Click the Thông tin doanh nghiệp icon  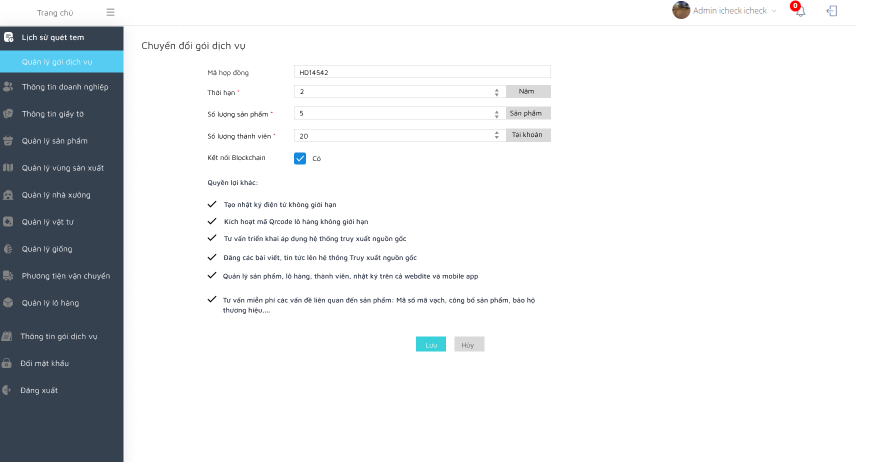(x=8, y=87)
